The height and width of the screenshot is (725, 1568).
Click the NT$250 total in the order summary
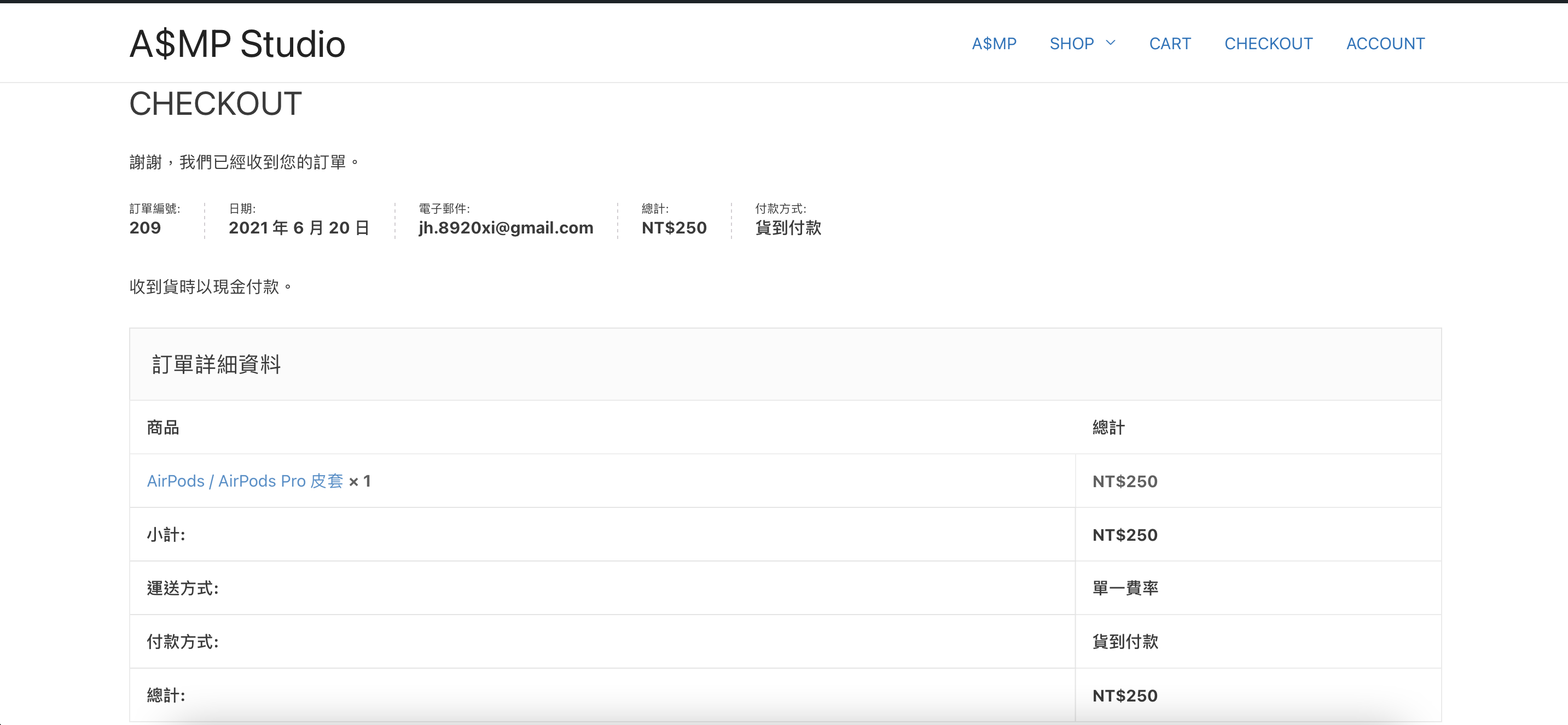pyautogui.click(x=674, y=228)
